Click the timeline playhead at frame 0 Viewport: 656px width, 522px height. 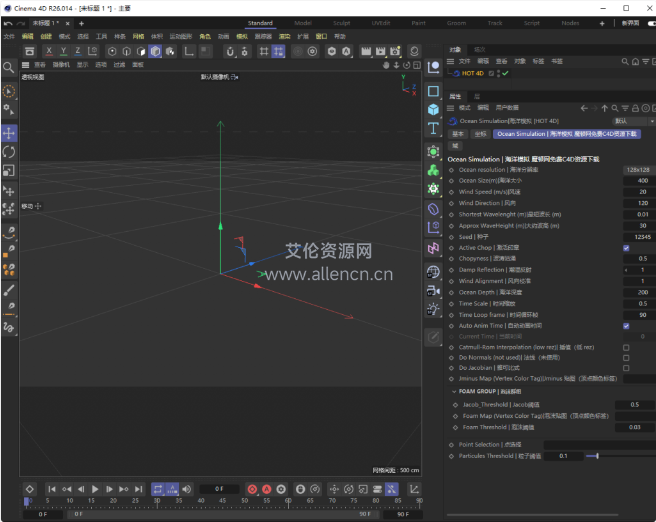coord(26,501)
